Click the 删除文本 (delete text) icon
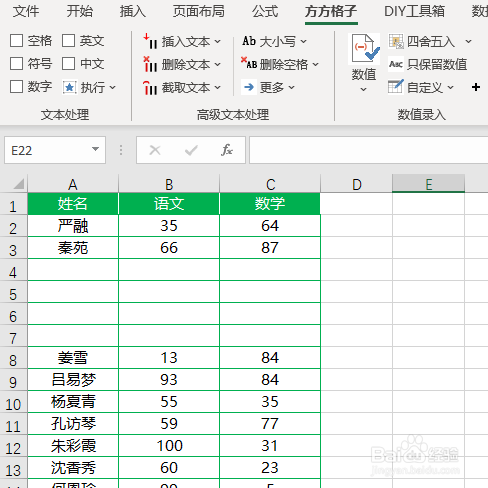The width and height of the screenshot is (488, 488). (x=150, y=64)
